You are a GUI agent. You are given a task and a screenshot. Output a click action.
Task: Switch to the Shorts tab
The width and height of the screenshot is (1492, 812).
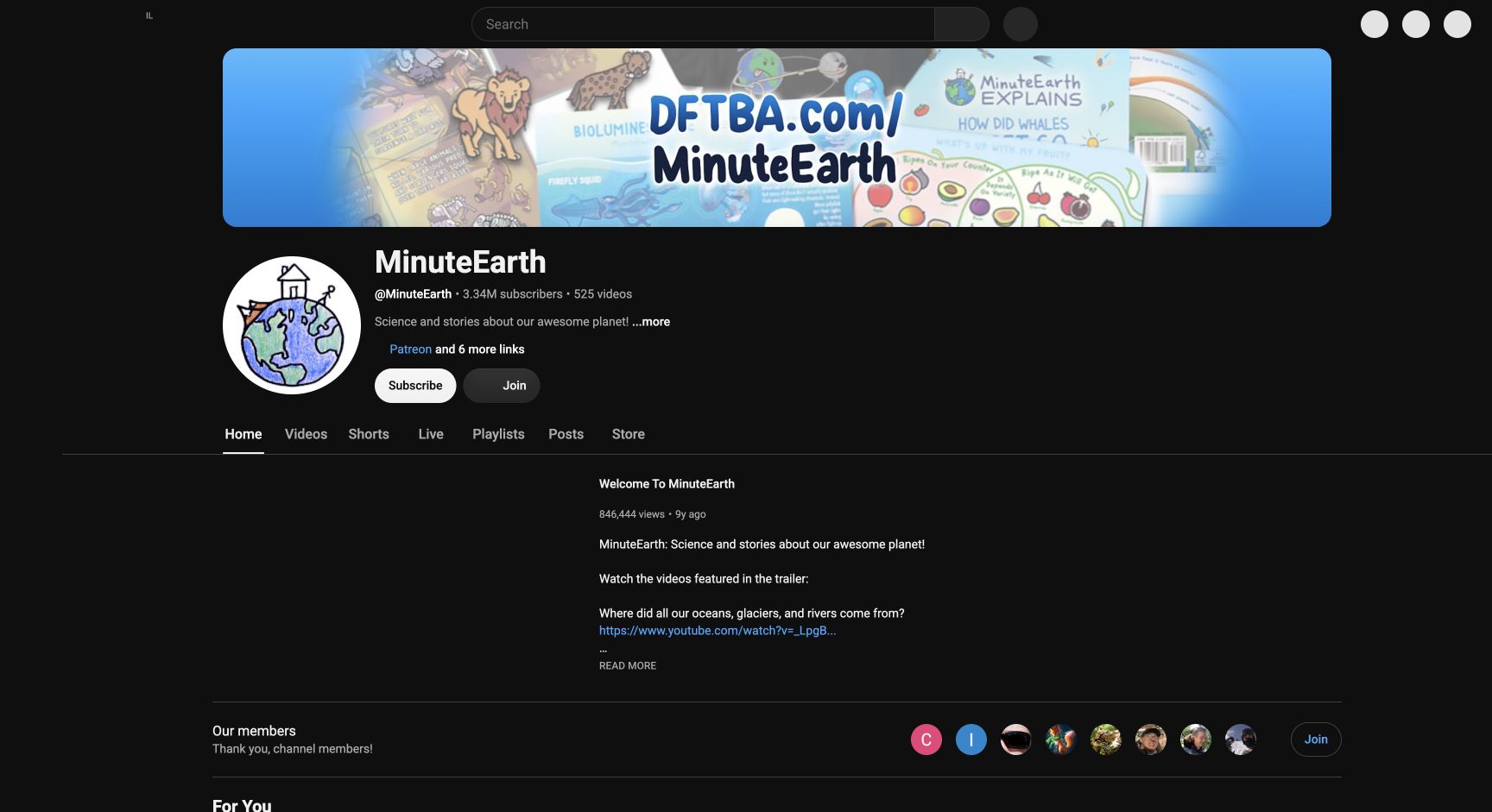(x=369, y=434)
